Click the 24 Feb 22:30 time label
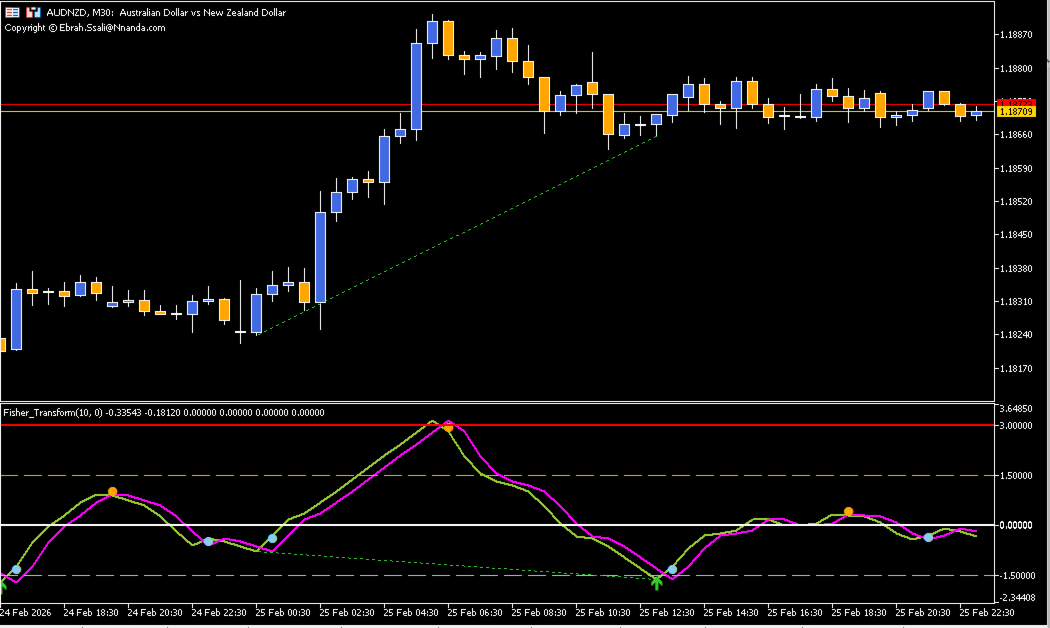This screenshot has width=1050, height=628. (x=219, y=613)
